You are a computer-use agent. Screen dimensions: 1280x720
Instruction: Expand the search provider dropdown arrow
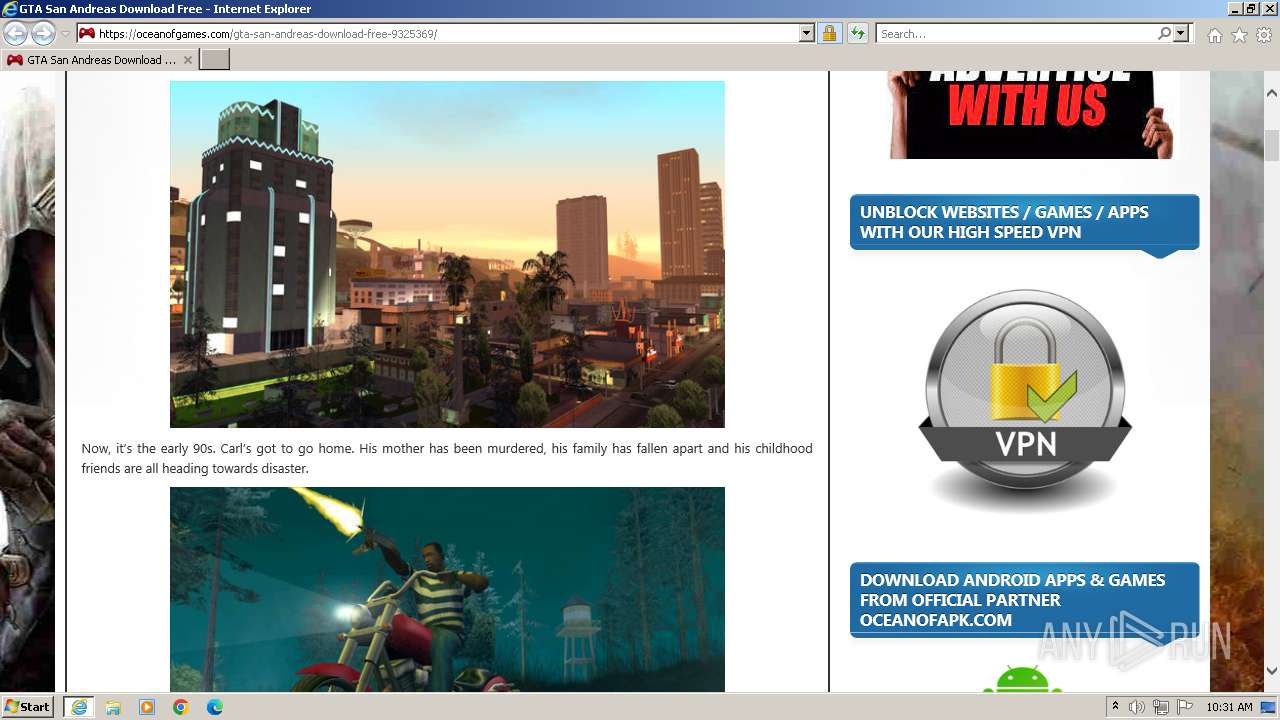click(x=1181, y=34)
